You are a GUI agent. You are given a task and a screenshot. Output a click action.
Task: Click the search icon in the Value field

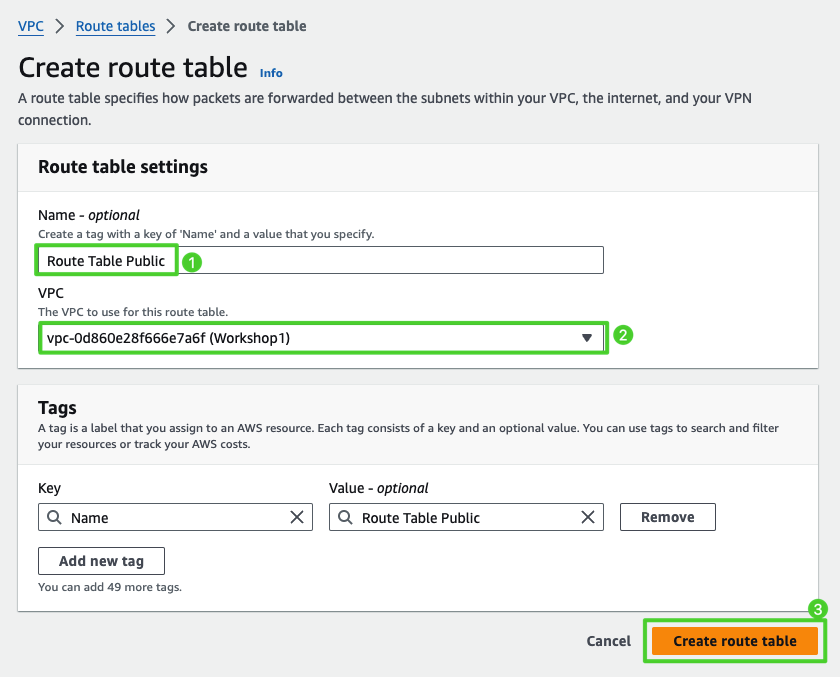(x=344, y=518)
